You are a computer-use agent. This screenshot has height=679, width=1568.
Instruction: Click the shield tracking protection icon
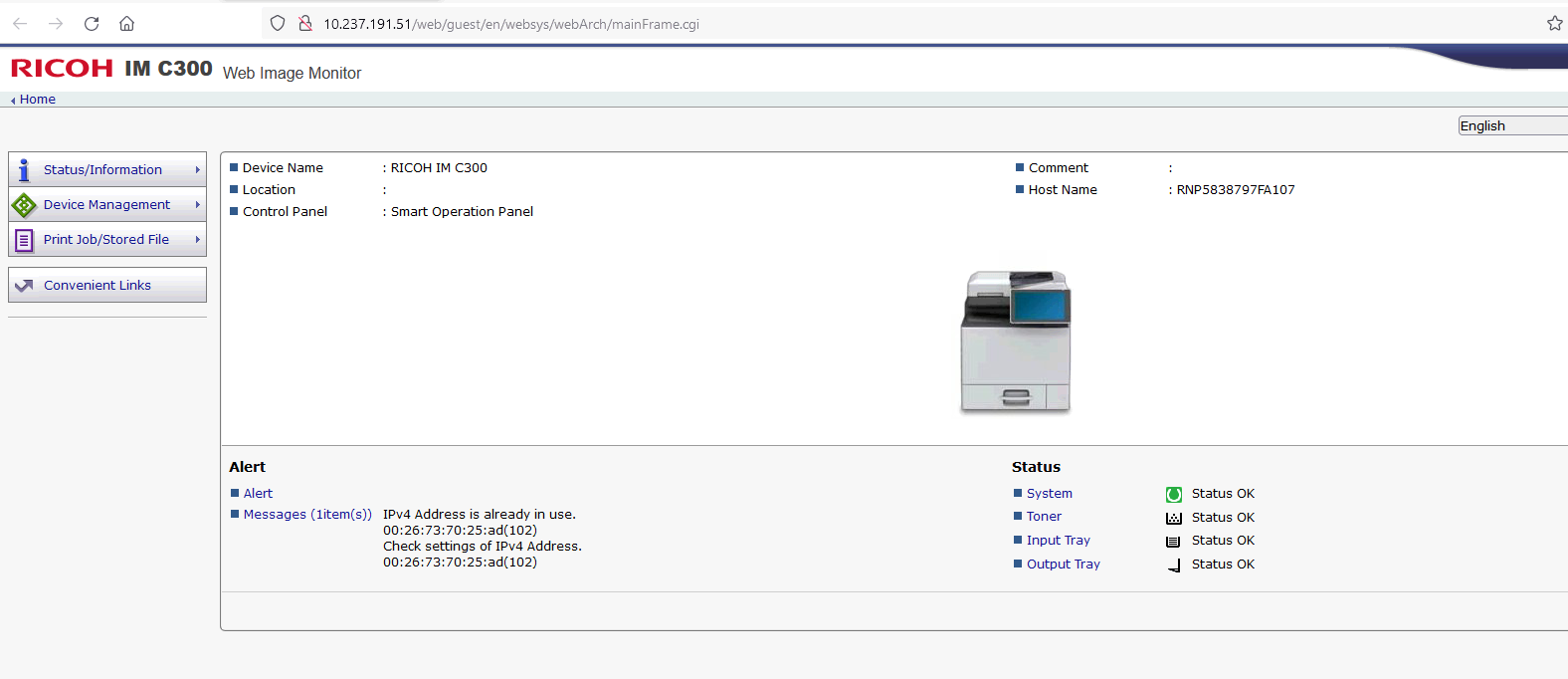pyautogui.click(x=278, y=23)
